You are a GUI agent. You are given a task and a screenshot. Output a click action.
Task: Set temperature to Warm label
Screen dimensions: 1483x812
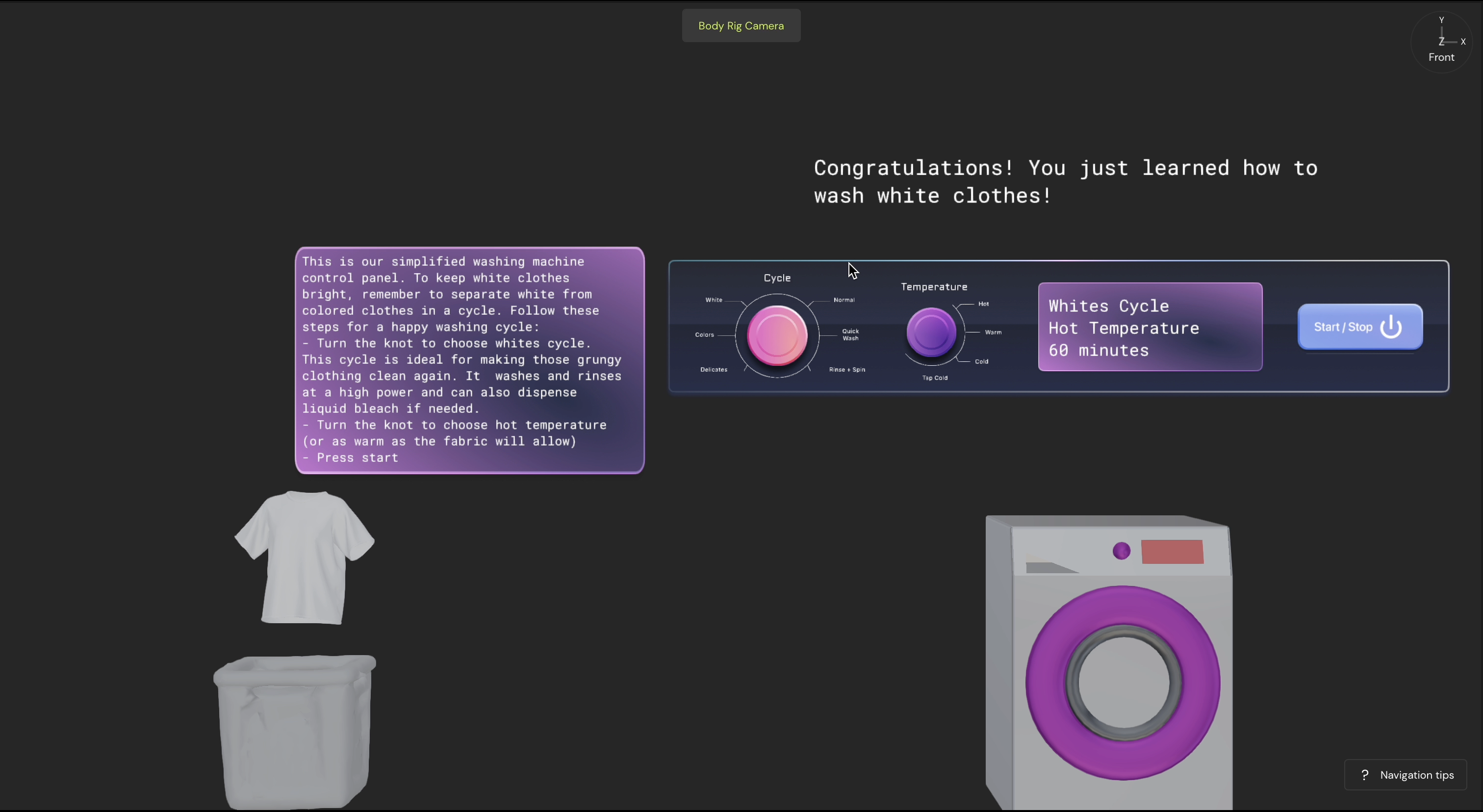pyautogui.click(x=993, y=332)
